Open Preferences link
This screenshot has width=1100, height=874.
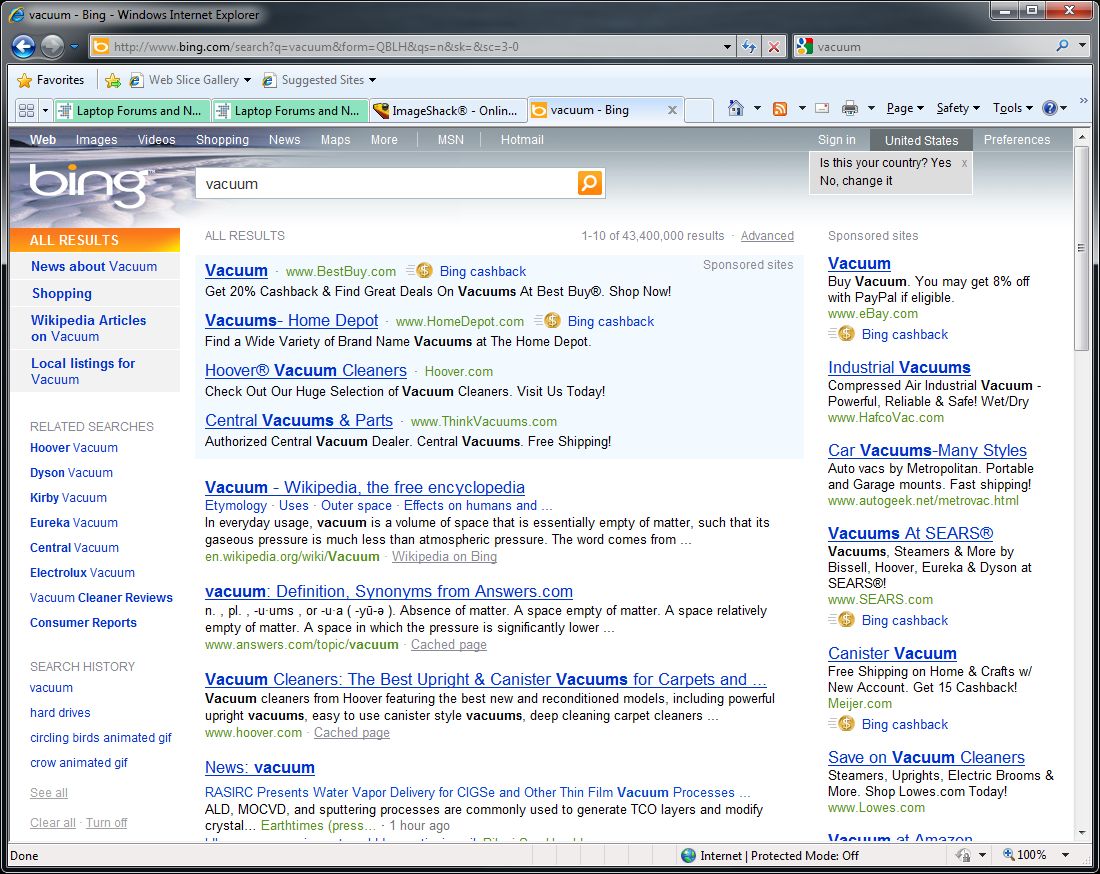point(1017,140)
